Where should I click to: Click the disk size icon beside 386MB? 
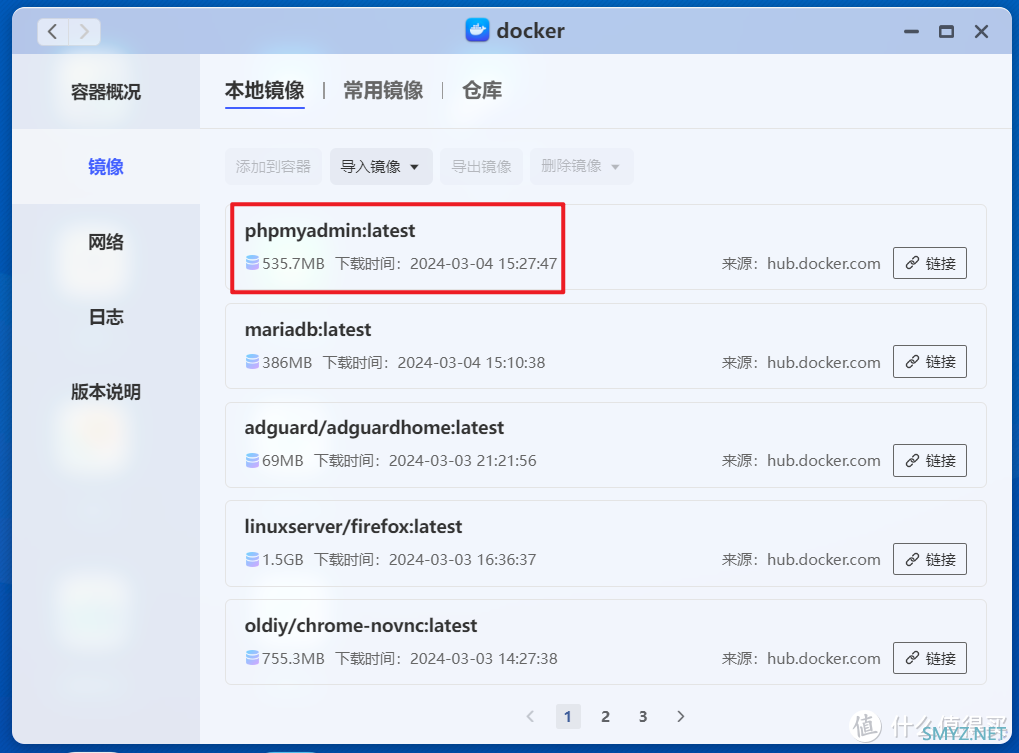click(x=252, y=362)
